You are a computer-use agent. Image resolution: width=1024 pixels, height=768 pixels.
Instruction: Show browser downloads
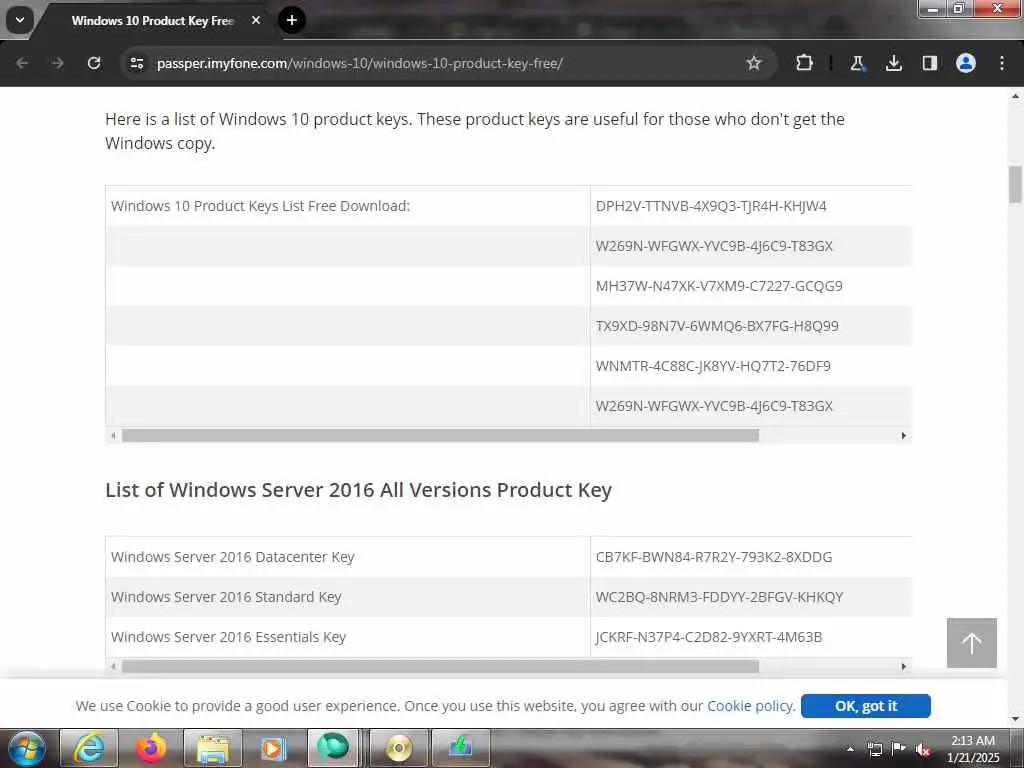pos(893,63)
